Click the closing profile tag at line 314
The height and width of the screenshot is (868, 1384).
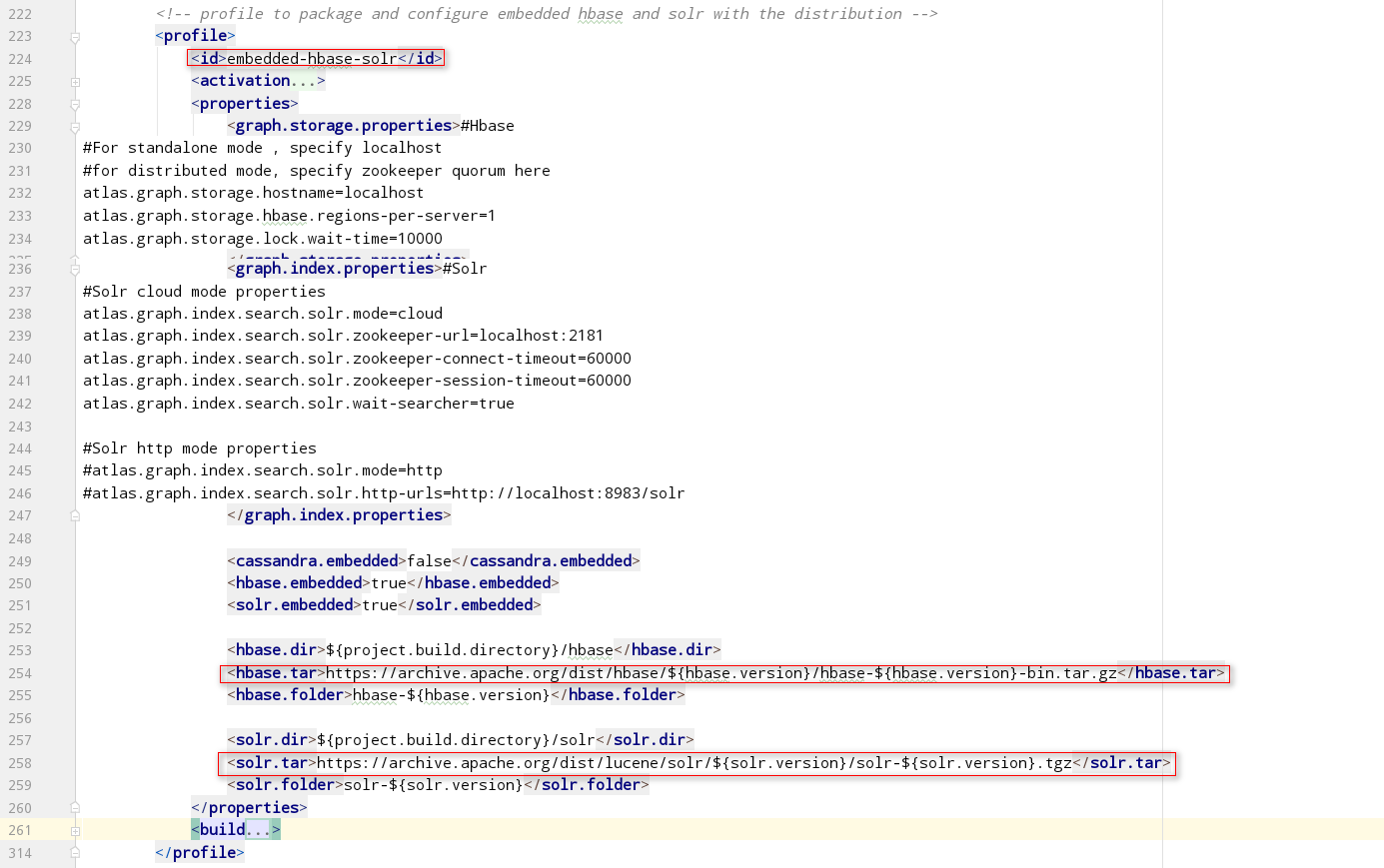200,853
